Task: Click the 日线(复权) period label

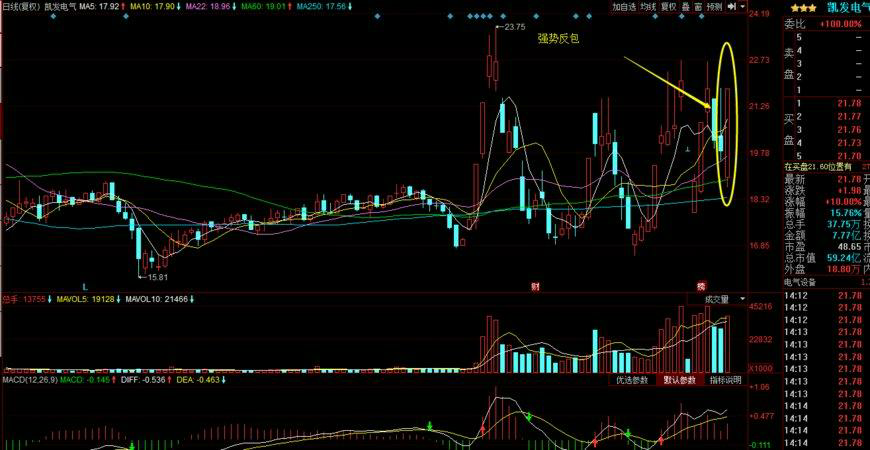Action: (21, 7)
